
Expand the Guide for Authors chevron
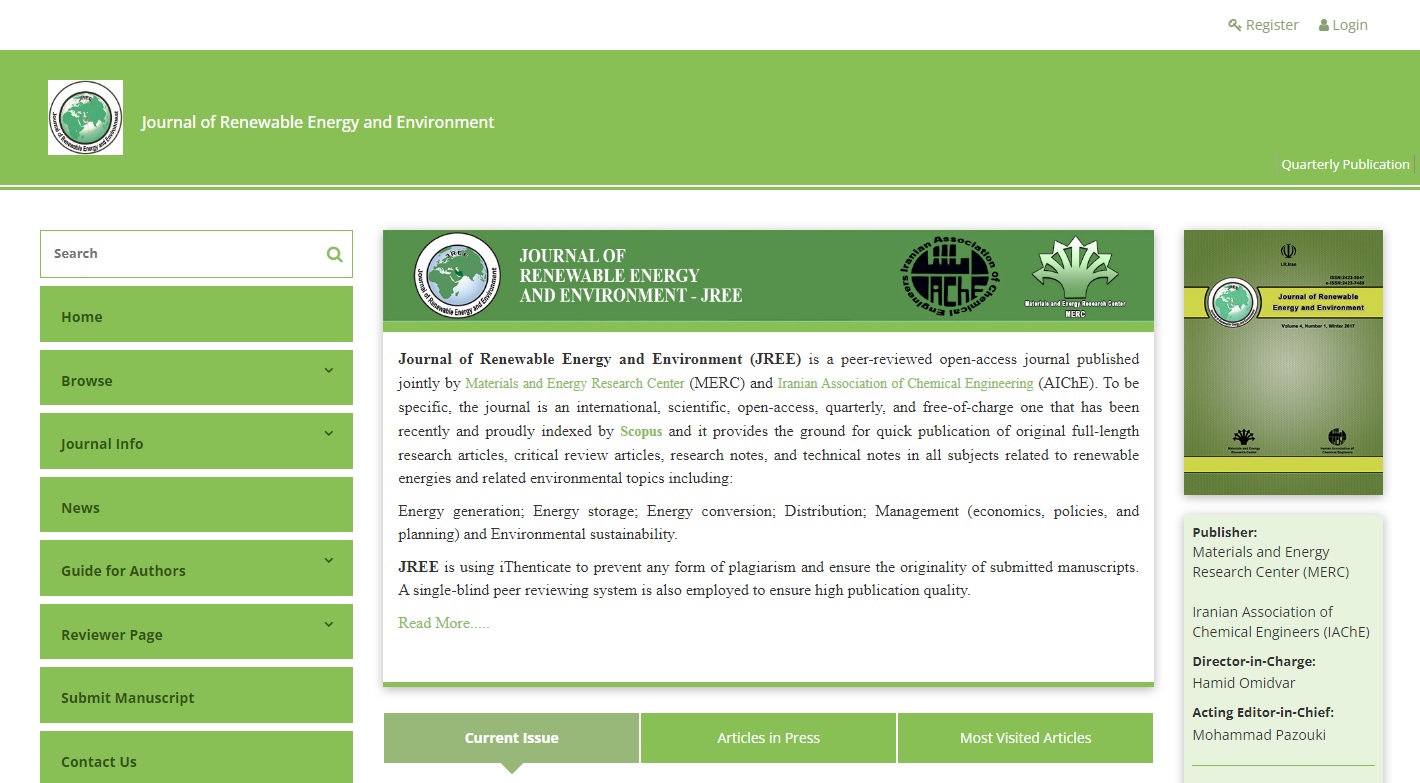[328, 561]
